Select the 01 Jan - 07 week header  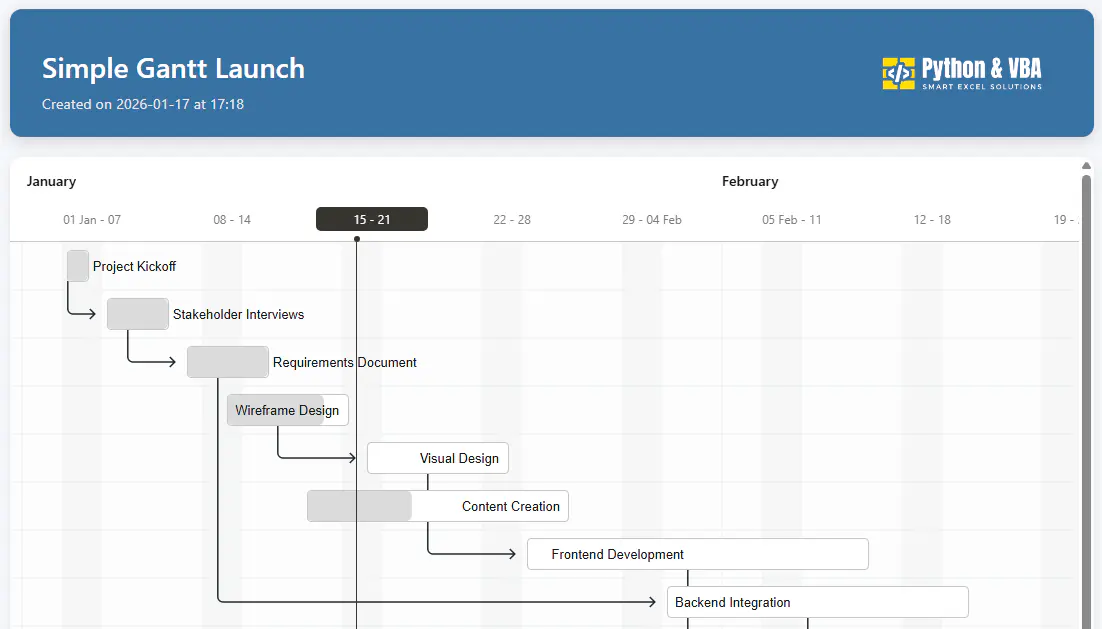click(92, 219)
